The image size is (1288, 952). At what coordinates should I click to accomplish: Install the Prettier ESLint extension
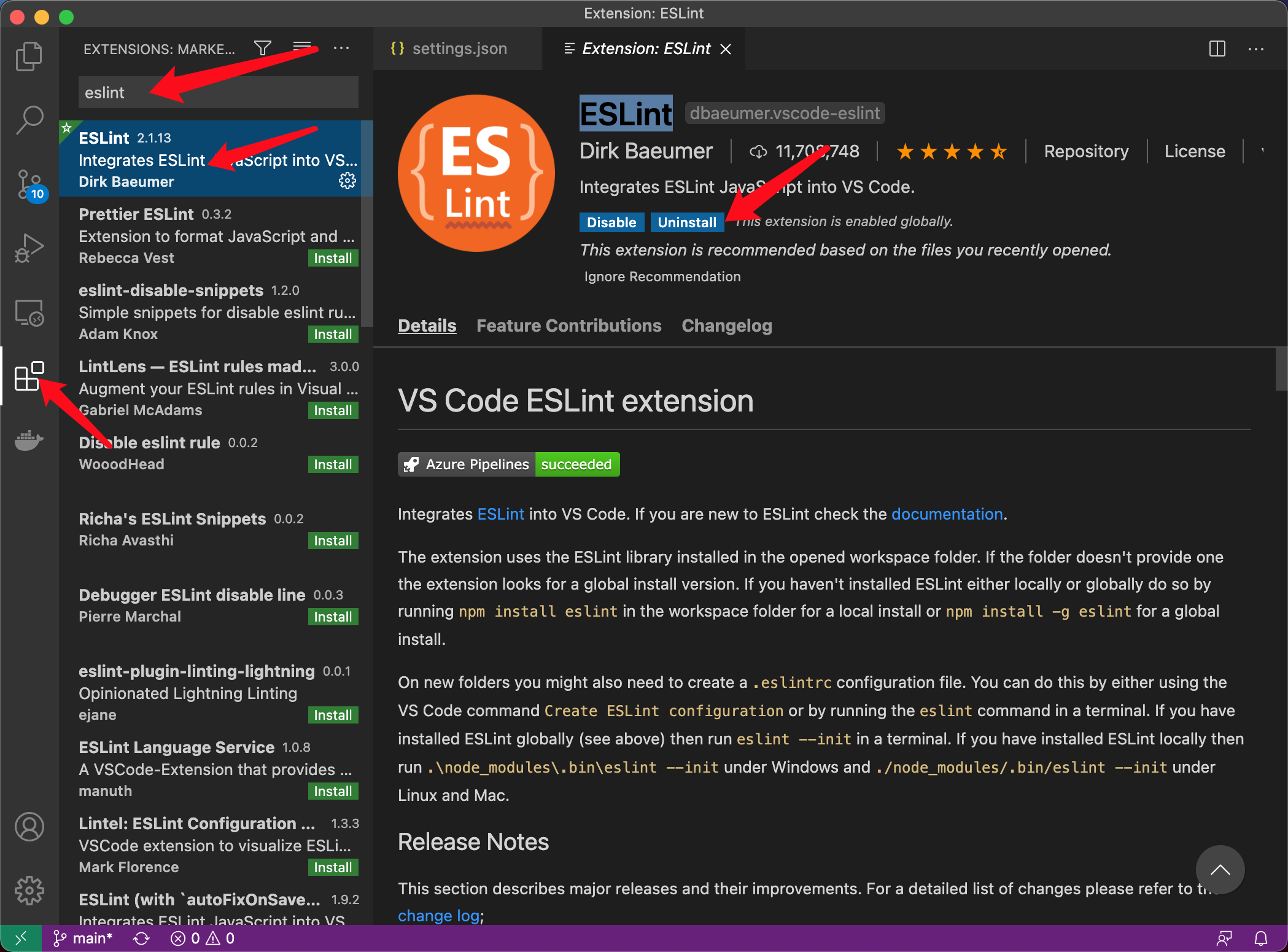[x=332, y=259]
